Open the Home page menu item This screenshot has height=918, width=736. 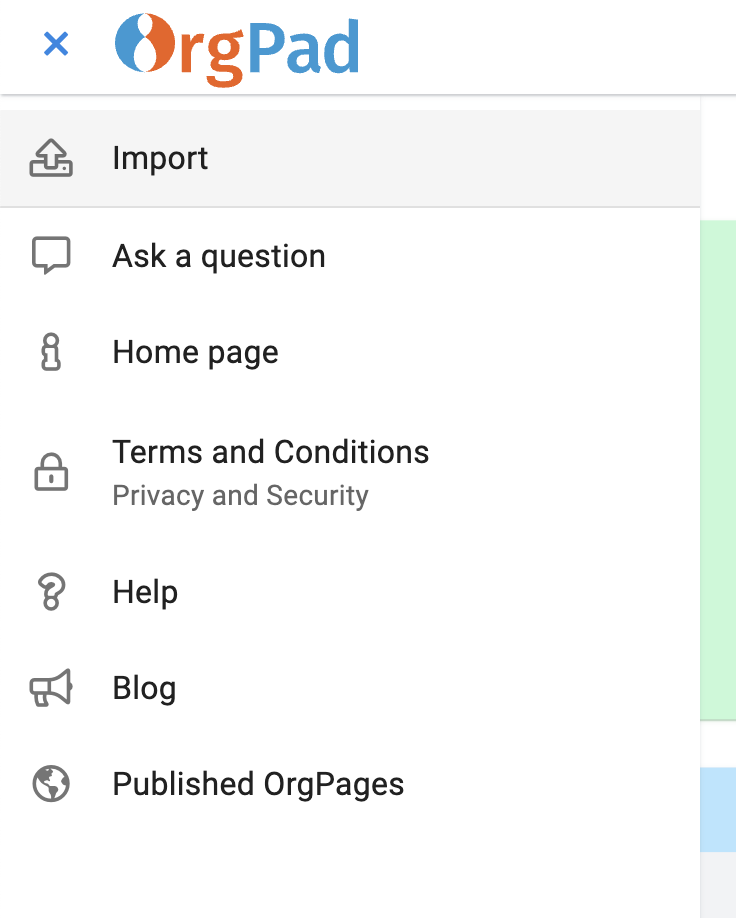195,351
